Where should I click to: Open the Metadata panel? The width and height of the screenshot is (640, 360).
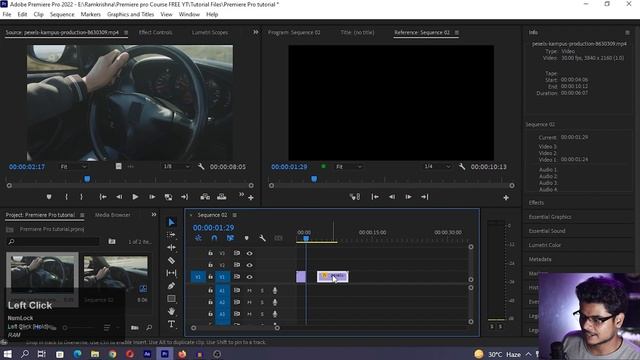[x=540, y=259]
